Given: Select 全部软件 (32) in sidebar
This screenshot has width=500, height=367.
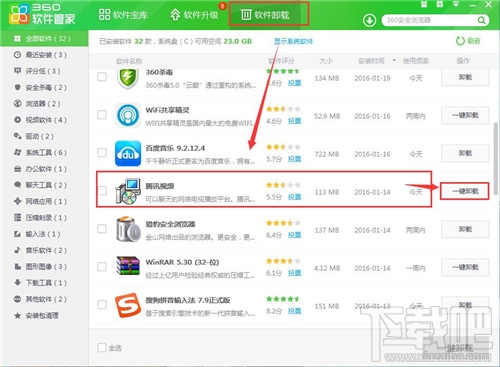Looking at the screenshot, I should (44, 38).
